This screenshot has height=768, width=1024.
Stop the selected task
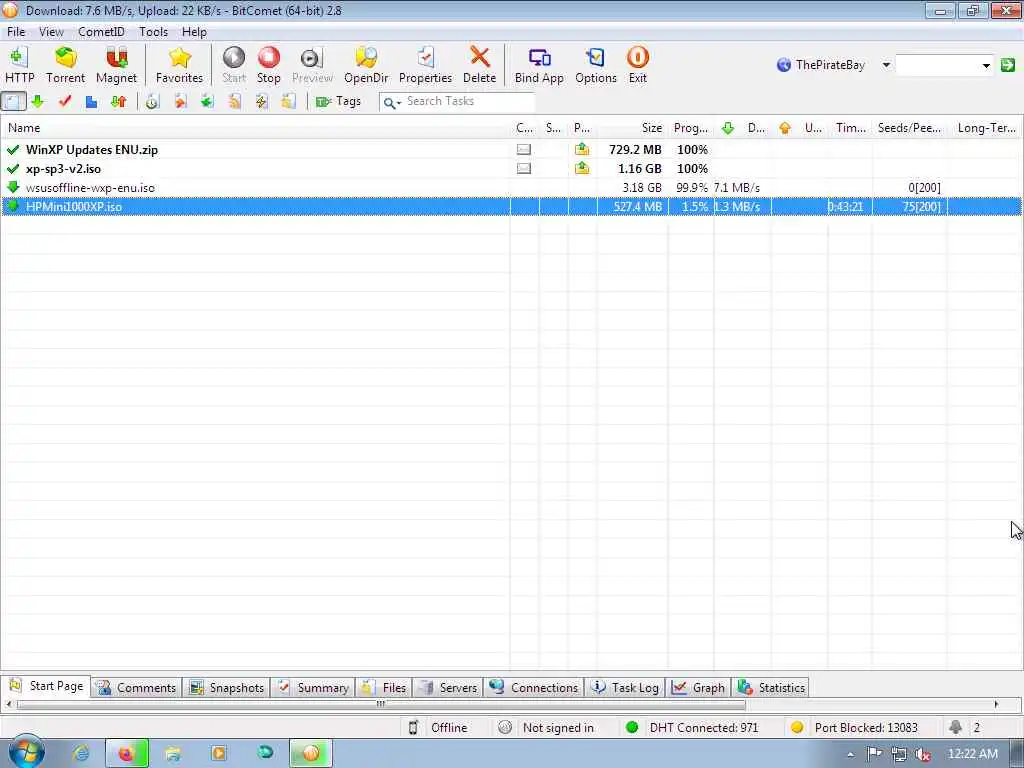pyautogui.click(x=268, y=65)
